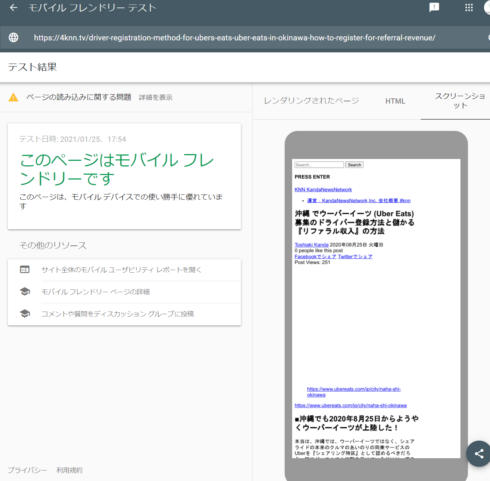The image size is (490, 481).
Task: Switch to the HTML tab
Action: (395, 101)
